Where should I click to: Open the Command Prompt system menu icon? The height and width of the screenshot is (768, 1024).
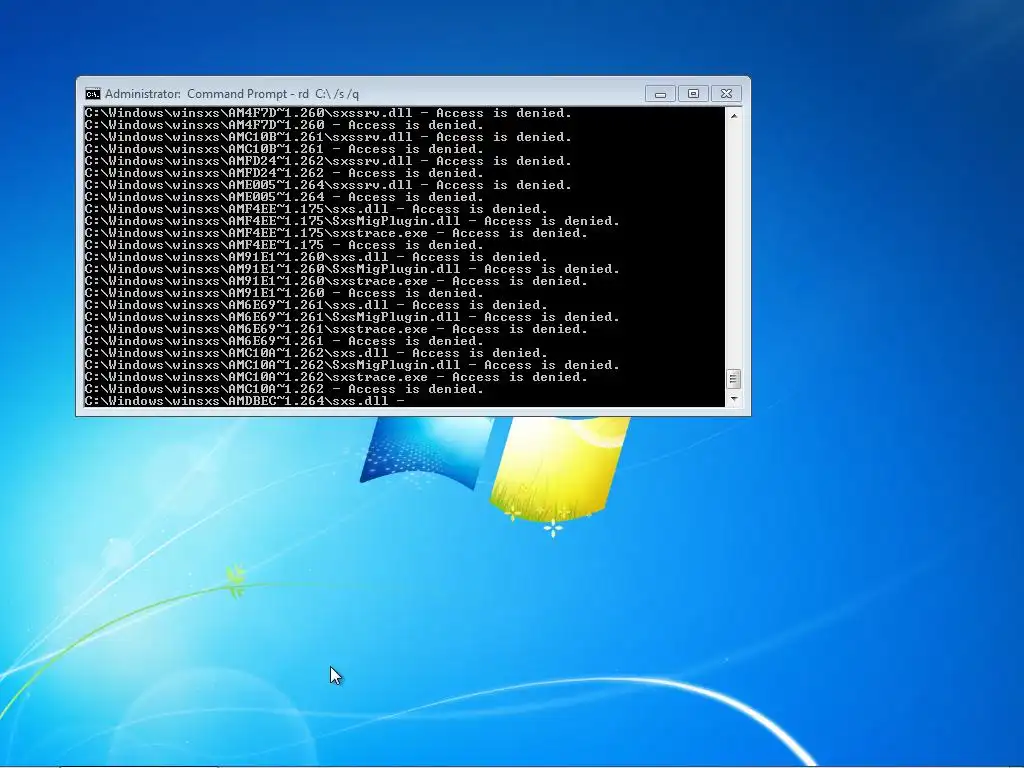[x=93, y=94]
